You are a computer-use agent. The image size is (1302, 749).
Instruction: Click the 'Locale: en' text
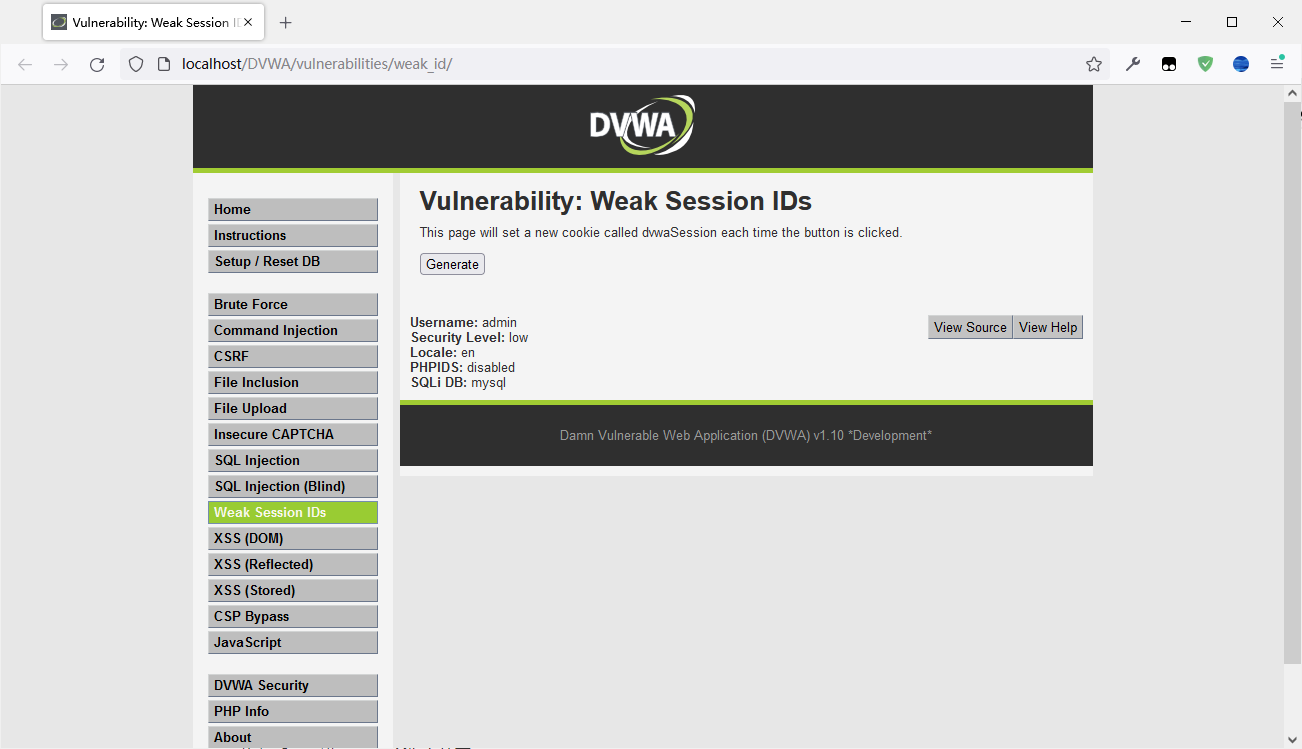[442, 353]
